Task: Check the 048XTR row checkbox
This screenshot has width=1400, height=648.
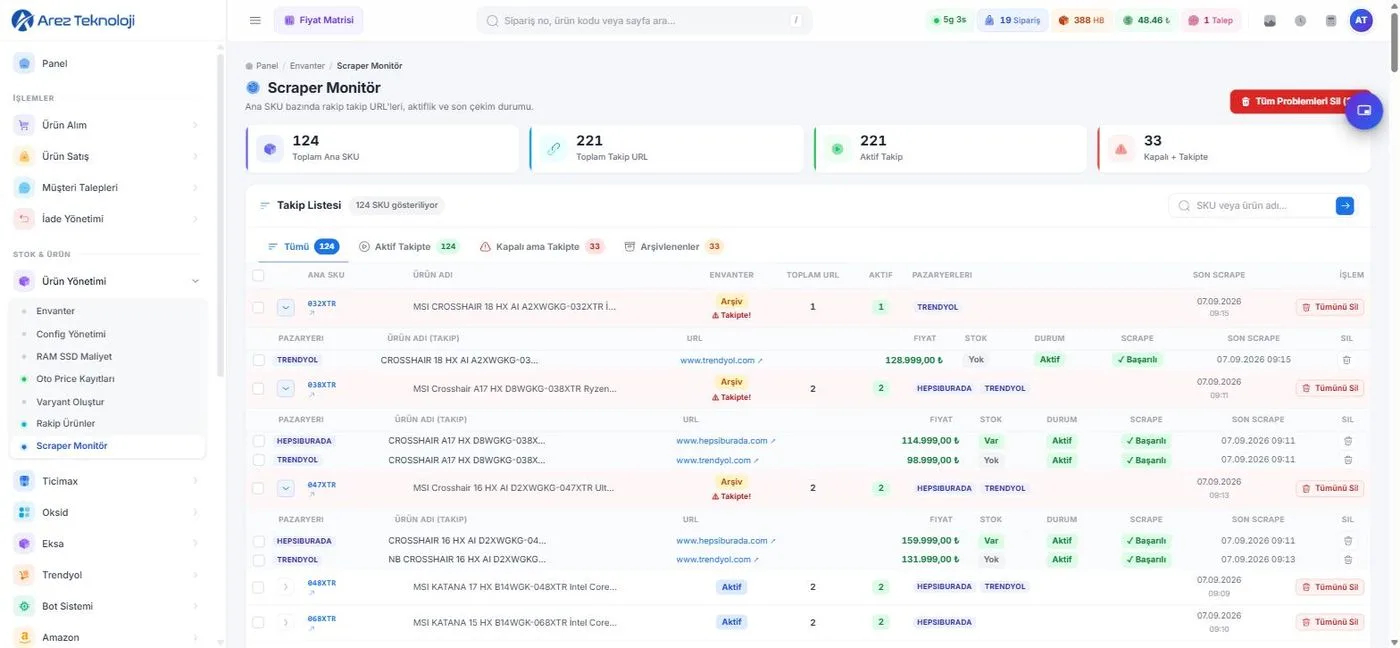Action: pyautogui.click(x=258, y=587)
